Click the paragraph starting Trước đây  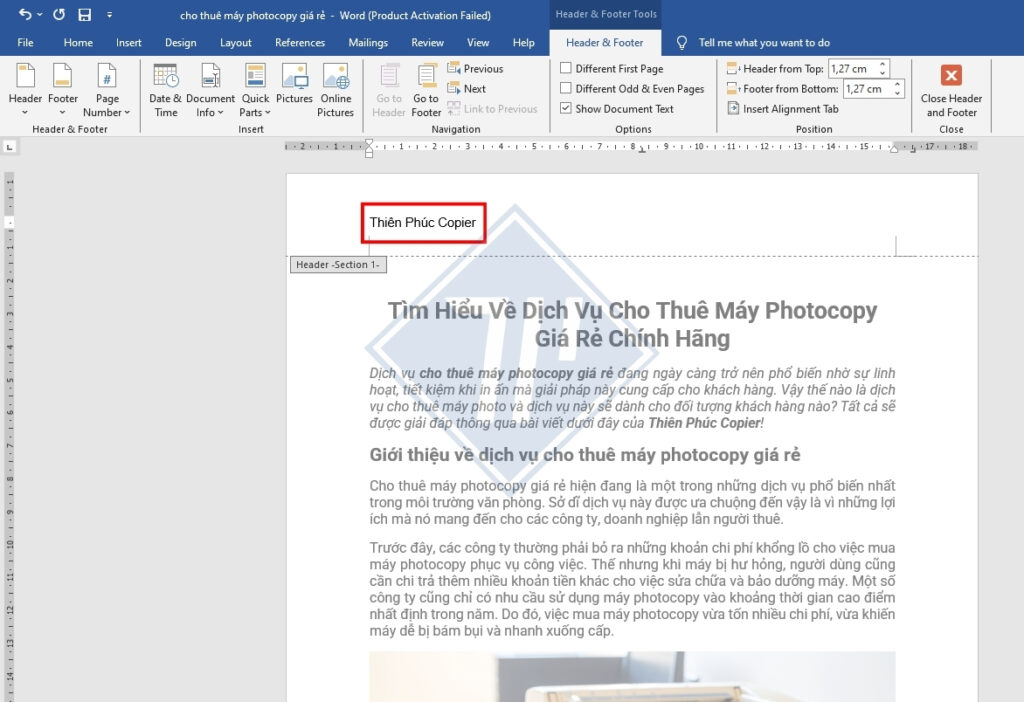[x=632, y=589]
